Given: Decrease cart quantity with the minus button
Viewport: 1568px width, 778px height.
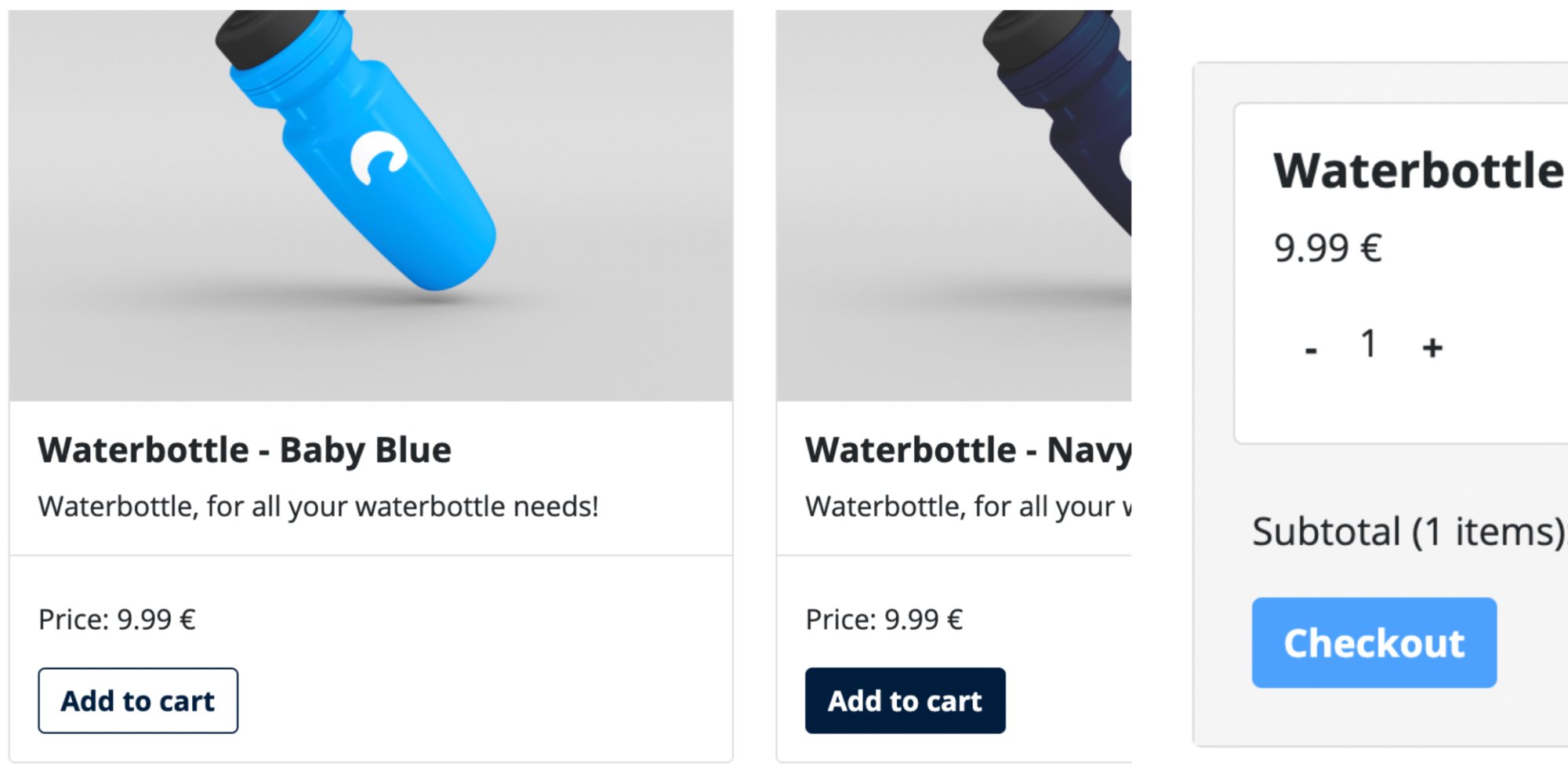Looking at the screenshot, I should pyautogui.click(x=1311, y=347).
